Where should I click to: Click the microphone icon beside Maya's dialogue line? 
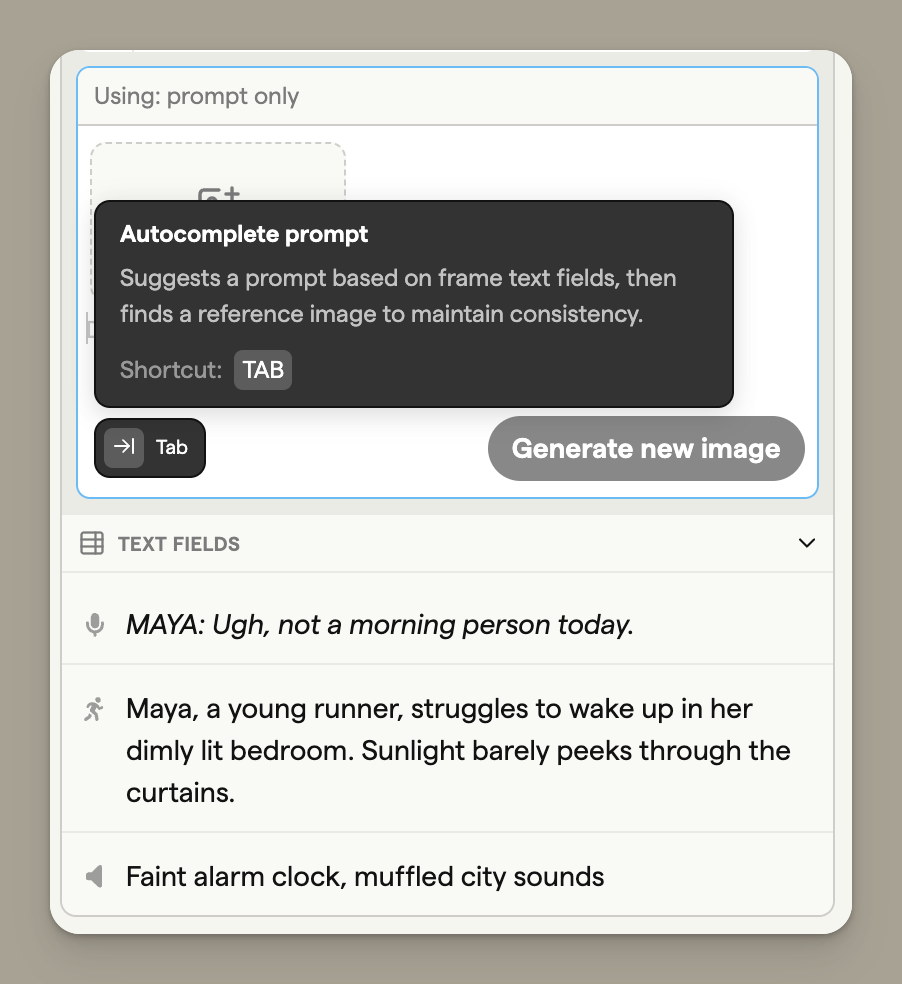point(95,624)
